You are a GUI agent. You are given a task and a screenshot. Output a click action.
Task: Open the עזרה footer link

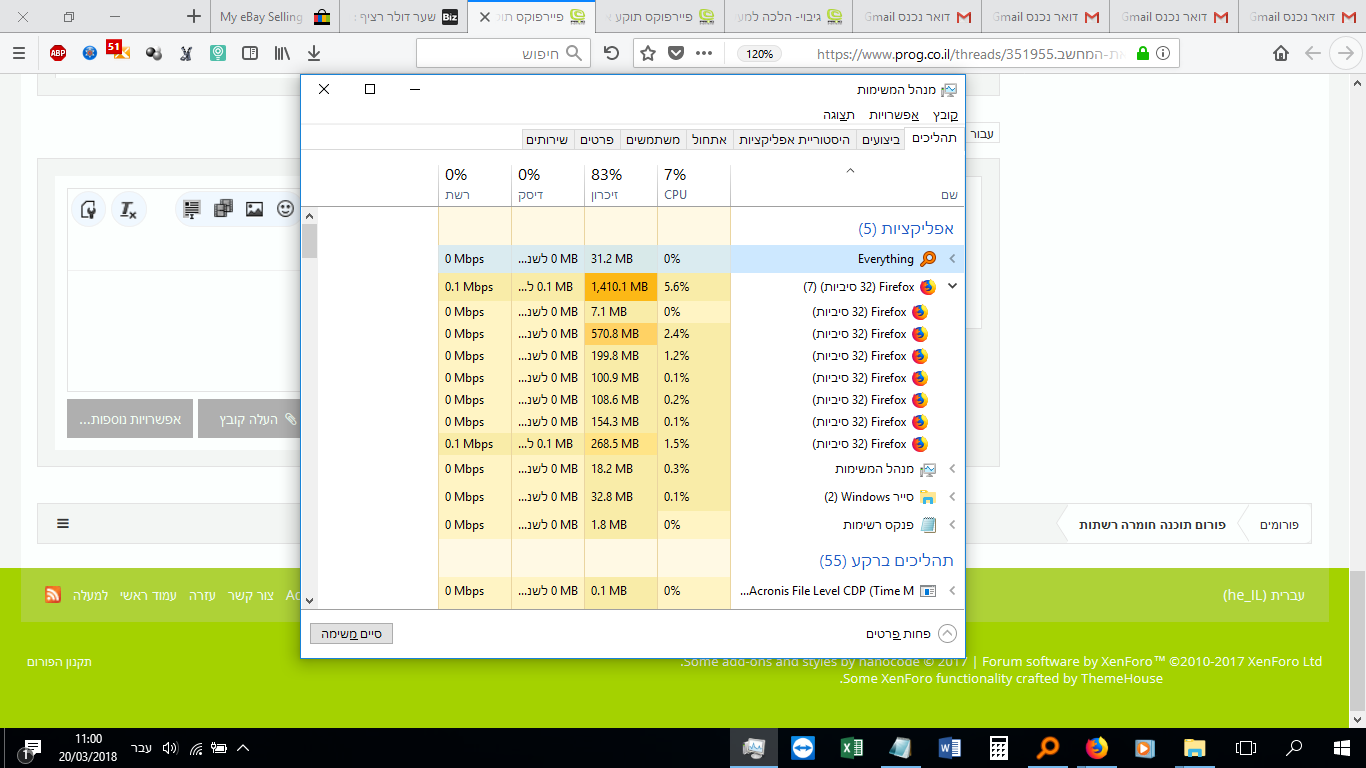click(203, 595)
